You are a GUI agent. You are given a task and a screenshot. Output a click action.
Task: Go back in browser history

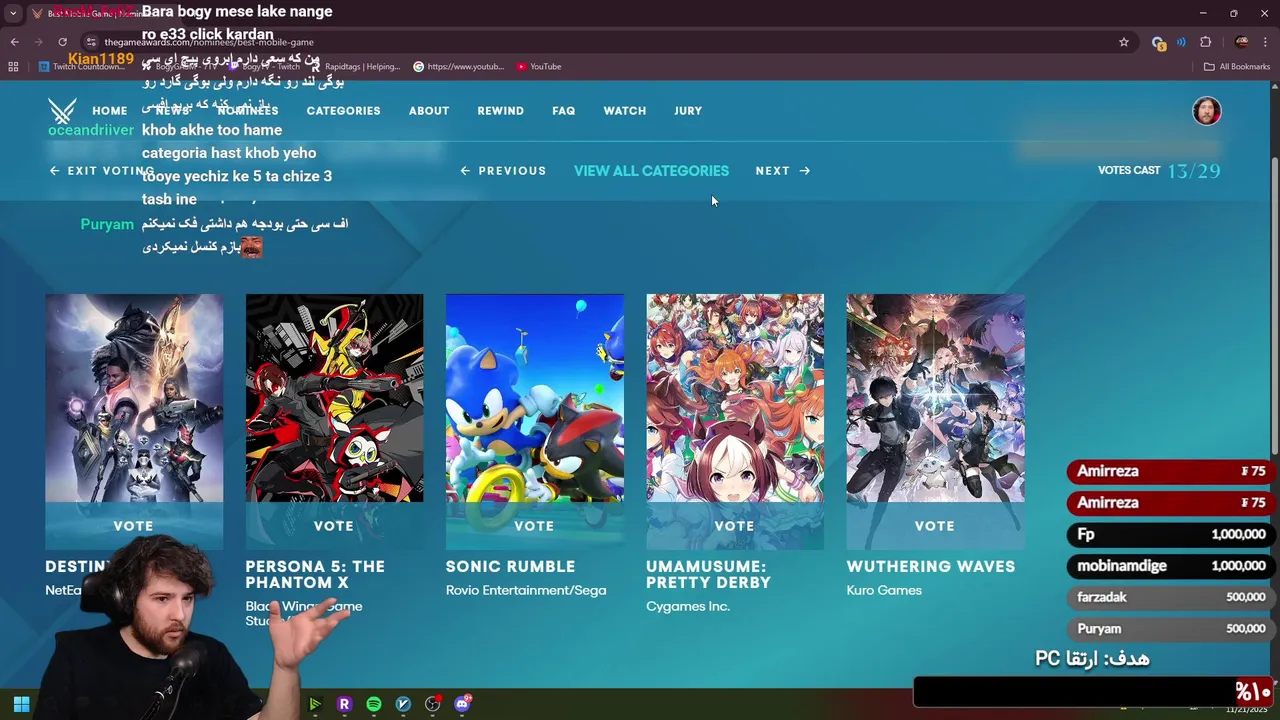[x=14, y=42]
